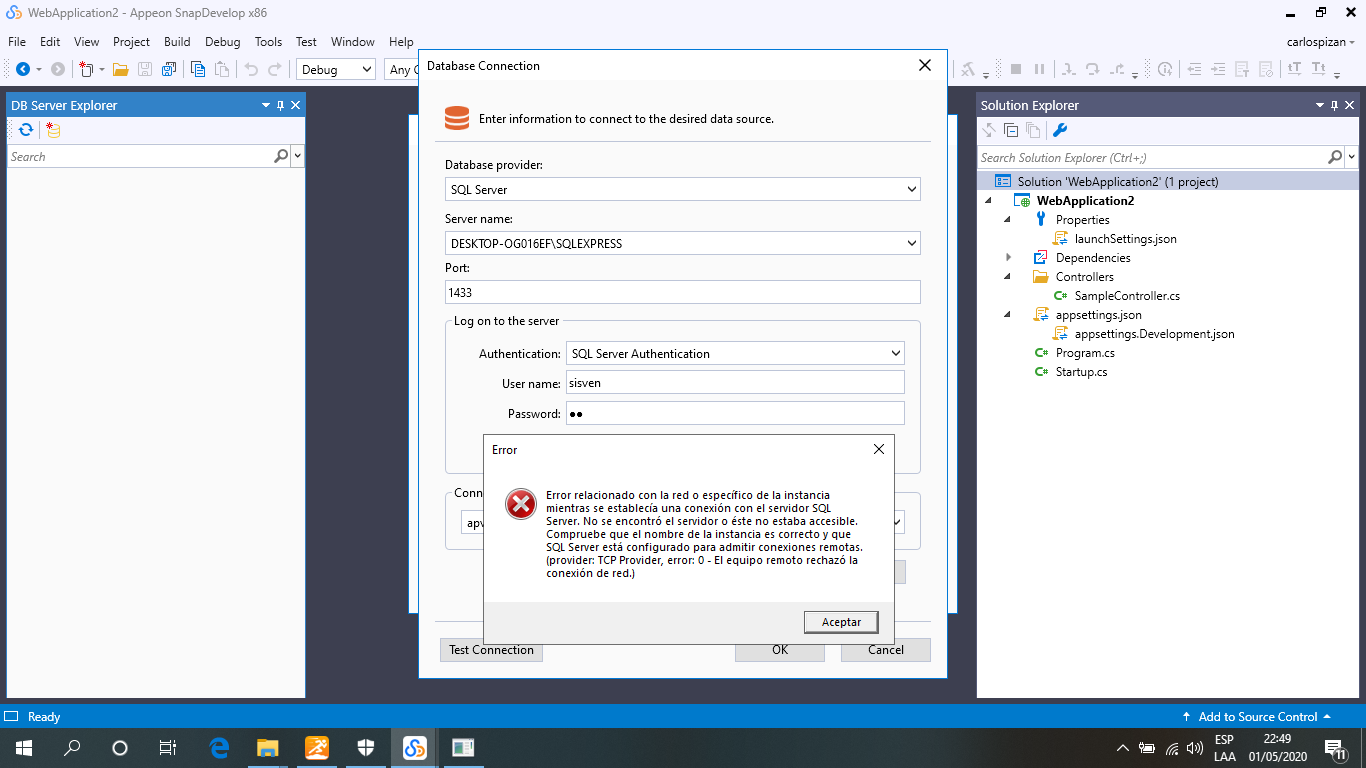Open Edge from the Windows taskbar
The width and height of the screenshot is (1366, 768).
click(x=219, y=747)
